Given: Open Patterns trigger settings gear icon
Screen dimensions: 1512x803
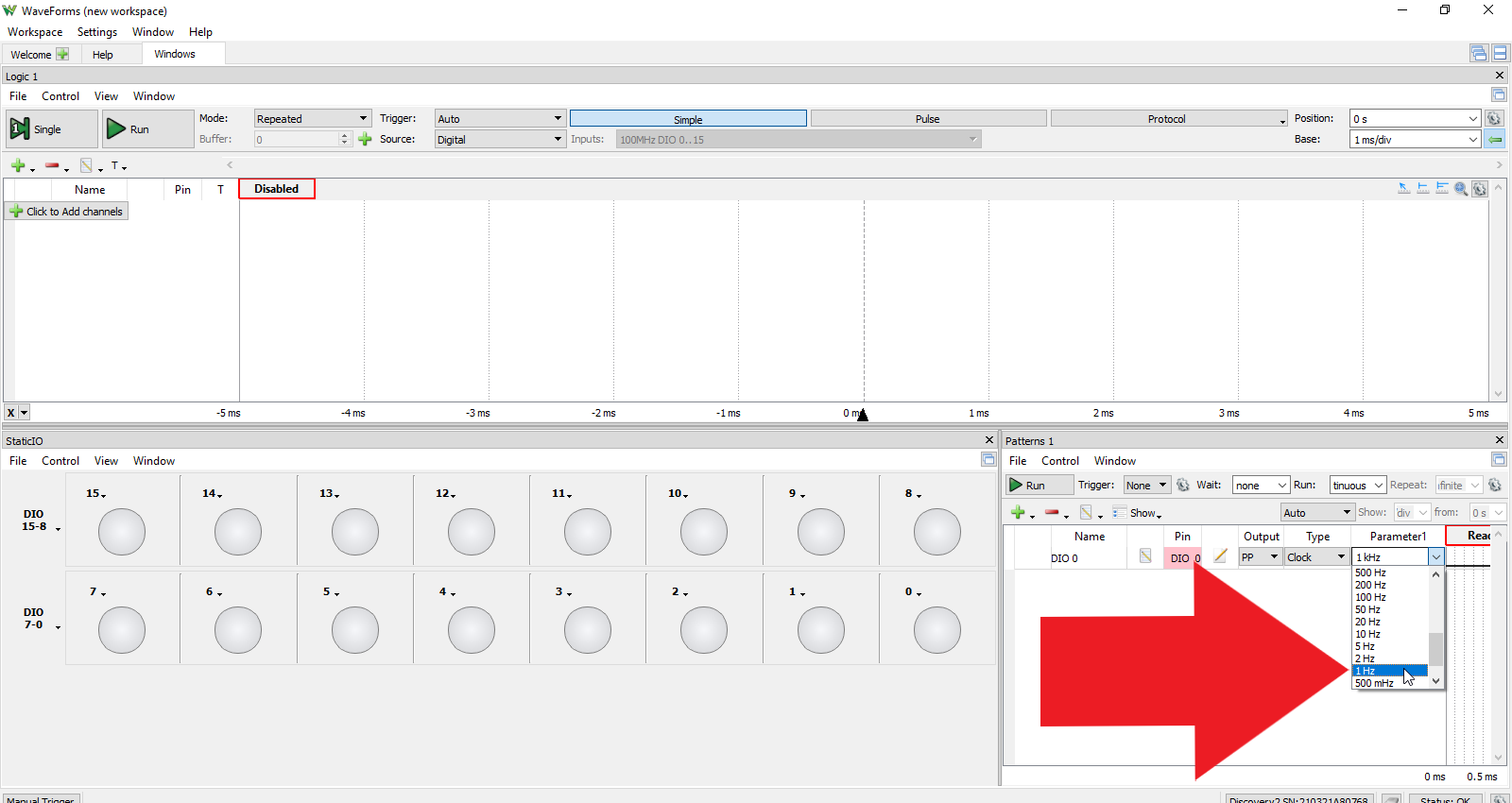Looking at the screenshot, I should [1183, 486].
